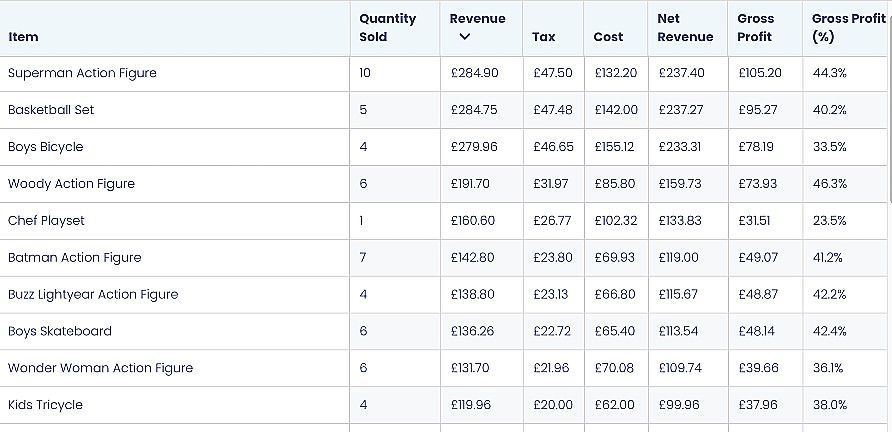Sort by Net Revenue column header
The image size is (892, 432).
coord(685,27)
